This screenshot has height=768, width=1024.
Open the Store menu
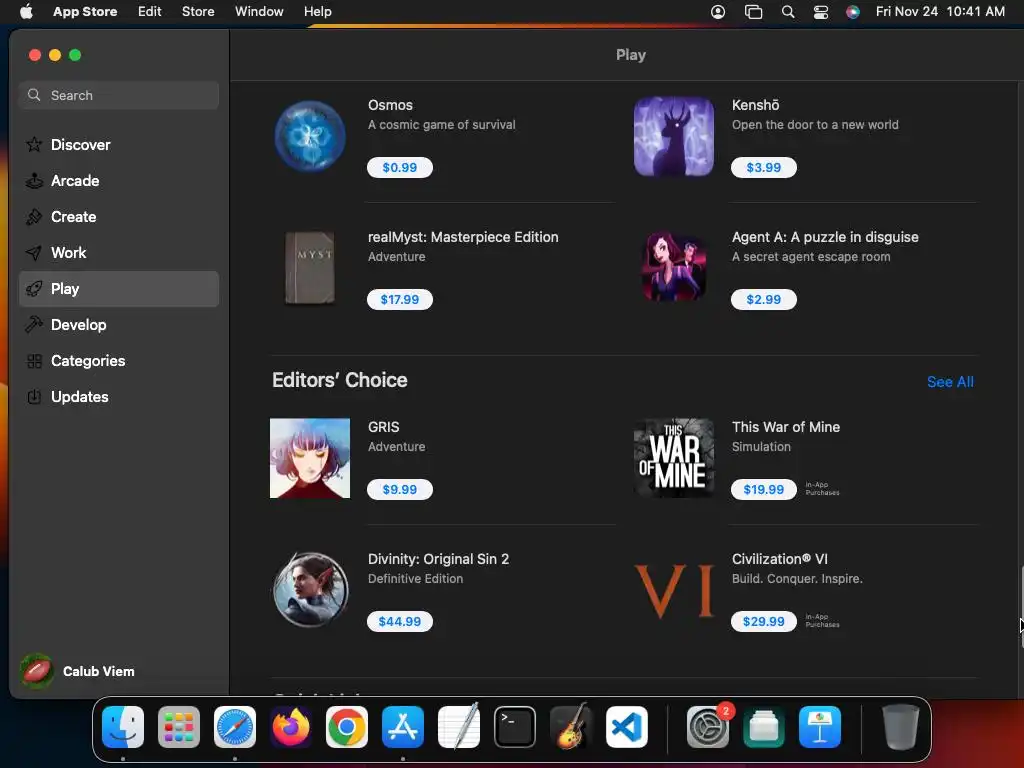[x=198, y=12]
